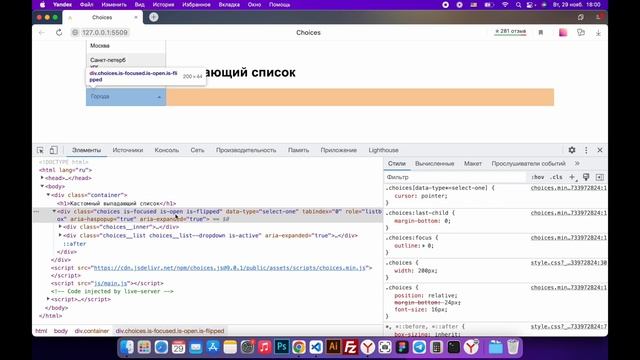Viewport: 640px width, 360px height.
Task: Switch to the Консоль tab
Action: (167, 150)
